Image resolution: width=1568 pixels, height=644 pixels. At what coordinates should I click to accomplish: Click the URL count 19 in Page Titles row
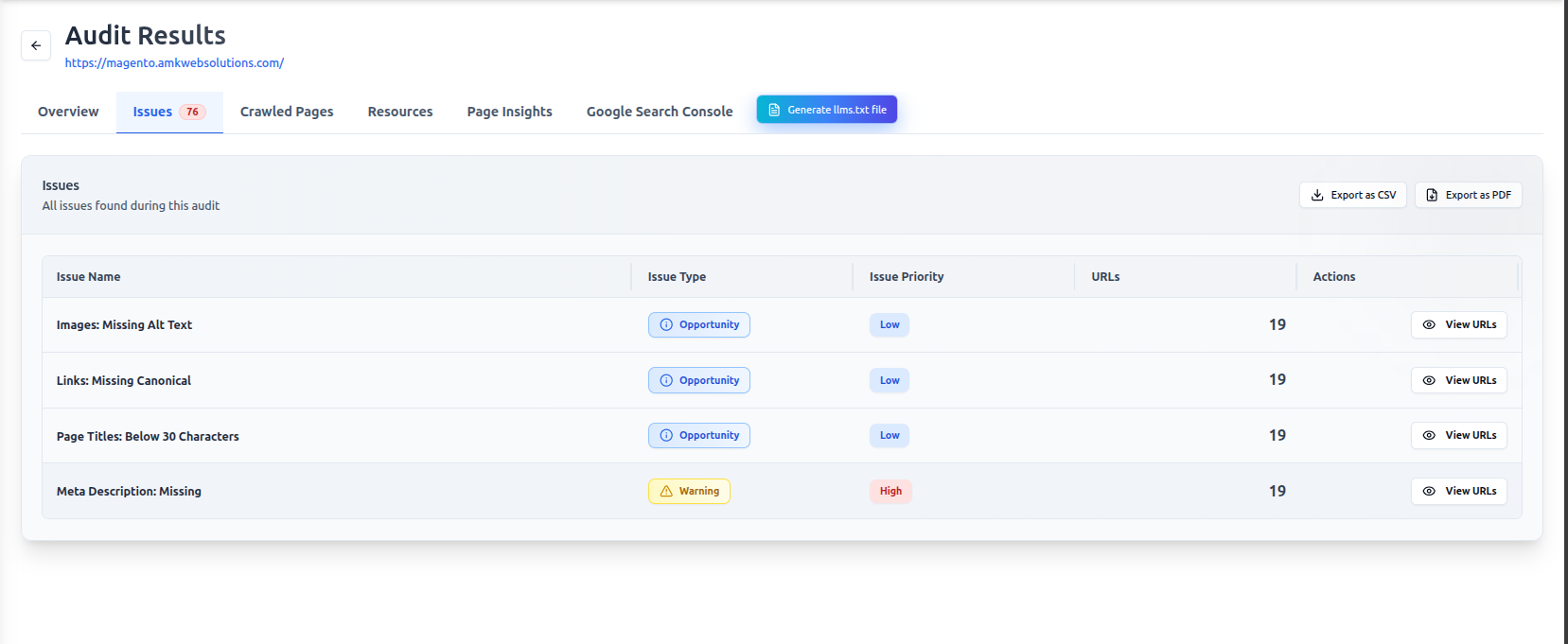click(1277, 435)
